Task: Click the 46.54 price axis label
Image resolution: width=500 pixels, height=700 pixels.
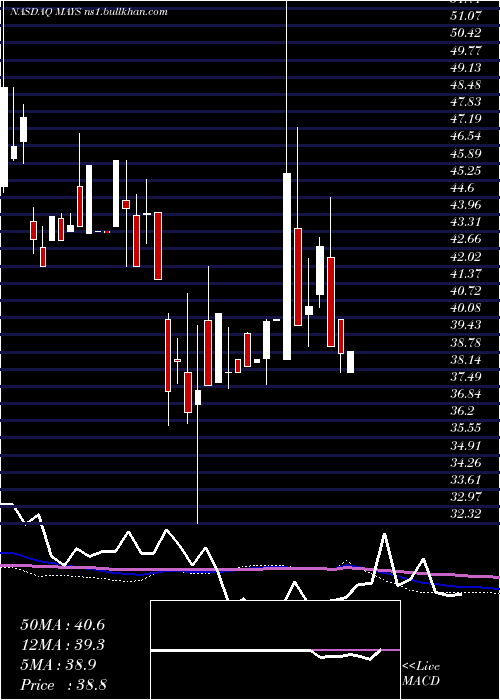Action: [467, 136]
